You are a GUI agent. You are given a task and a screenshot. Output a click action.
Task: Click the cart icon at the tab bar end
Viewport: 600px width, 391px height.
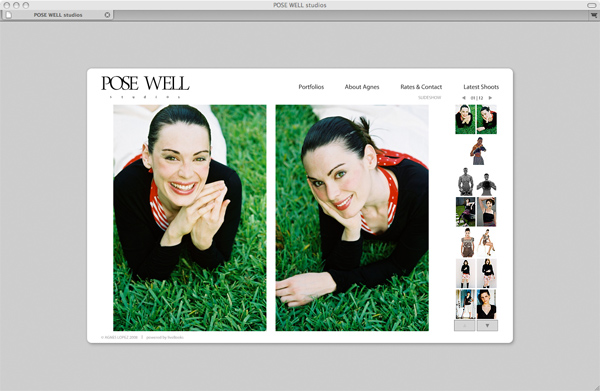593,15
